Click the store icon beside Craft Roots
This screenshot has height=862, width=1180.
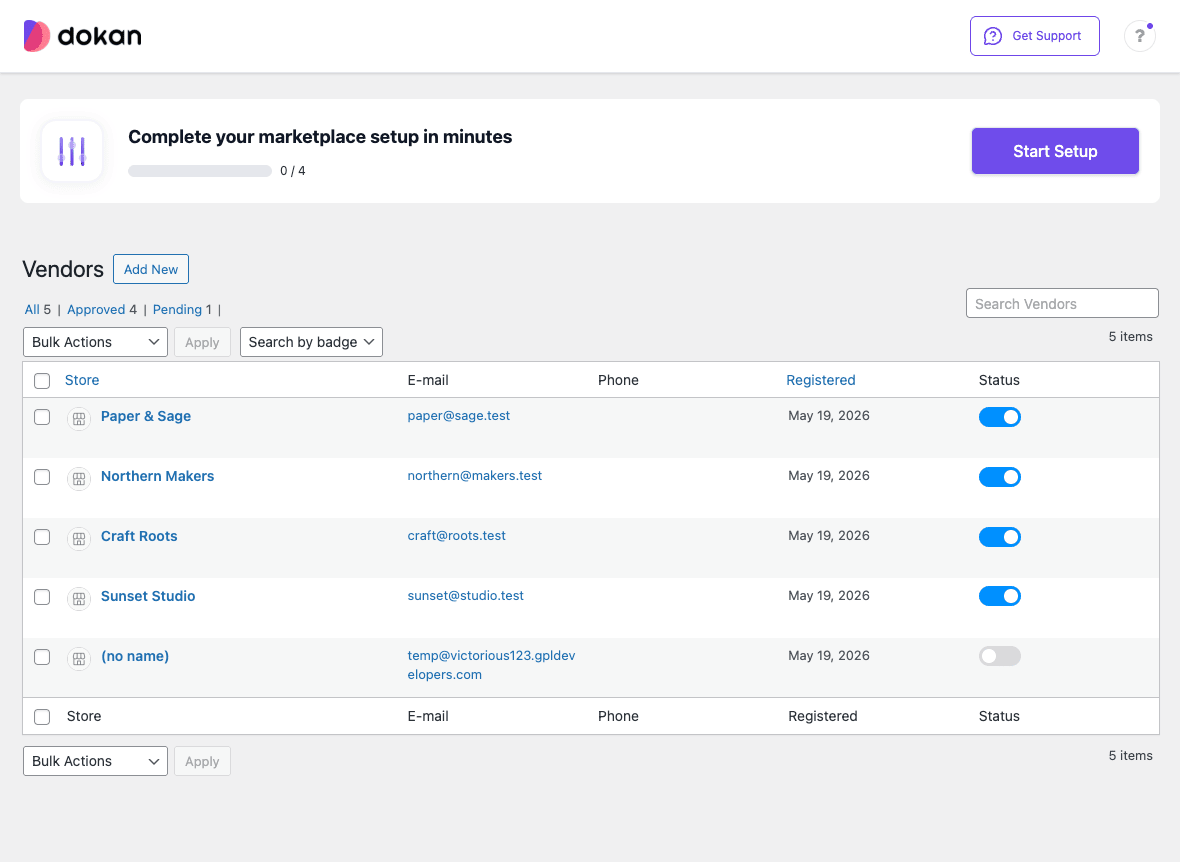point(79,538)
